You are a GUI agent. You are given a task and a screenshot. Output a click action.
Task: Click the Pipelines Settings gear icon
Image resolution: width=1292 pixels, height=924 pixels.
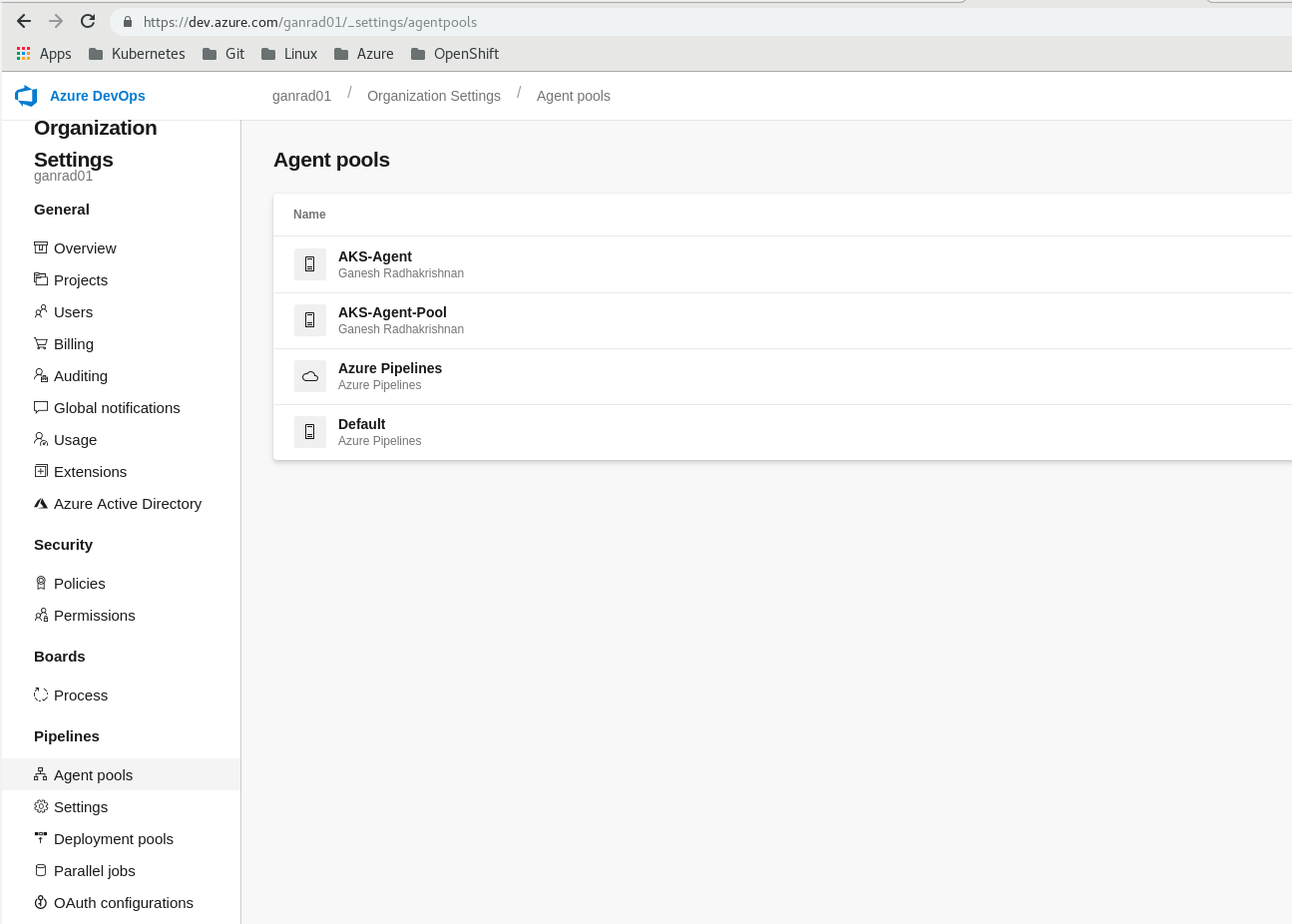41,806
